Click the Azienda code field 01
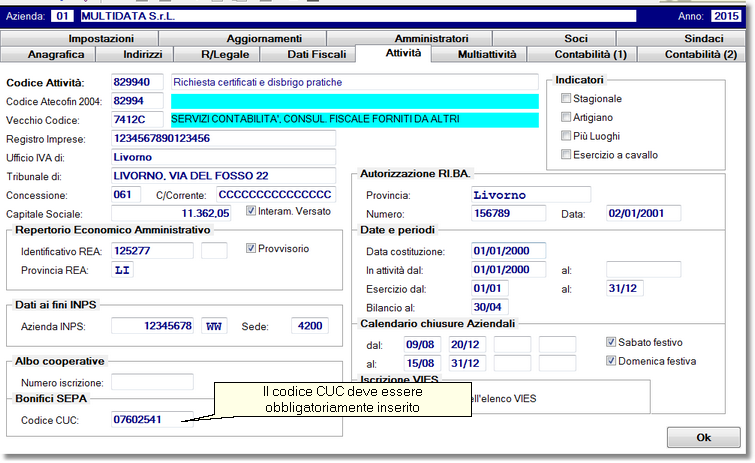Screen dimensions: 755x463 coord(63,16)
